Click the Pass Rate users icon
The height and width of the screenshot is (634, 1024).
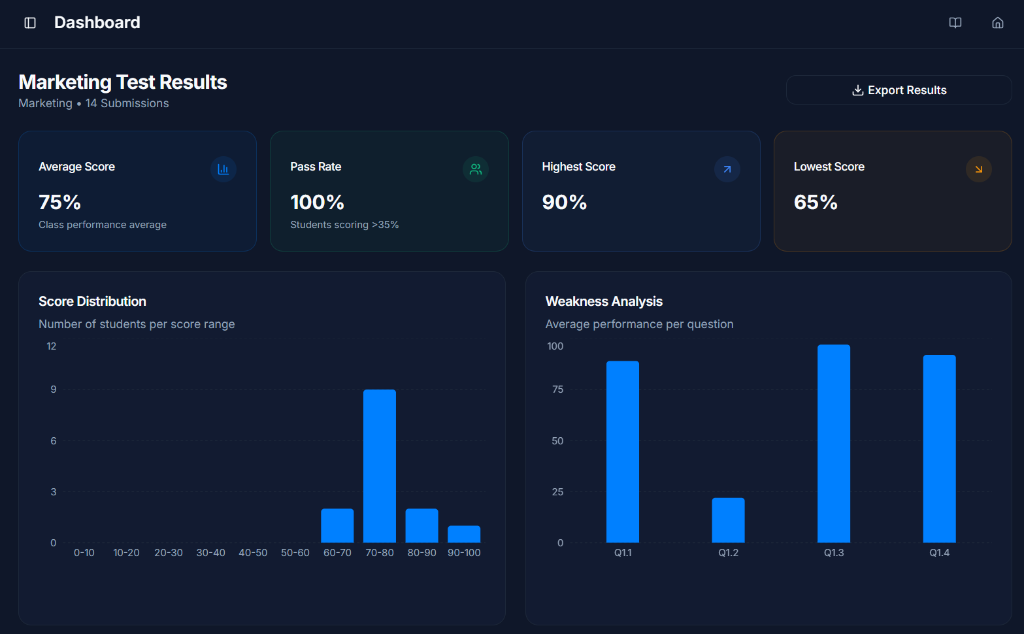475,169
